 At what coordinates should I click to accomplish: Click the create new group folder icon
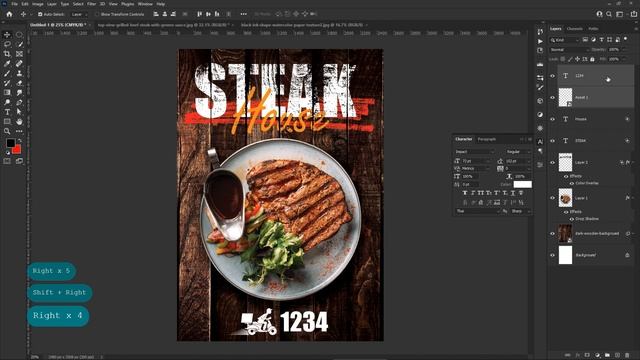607,356
